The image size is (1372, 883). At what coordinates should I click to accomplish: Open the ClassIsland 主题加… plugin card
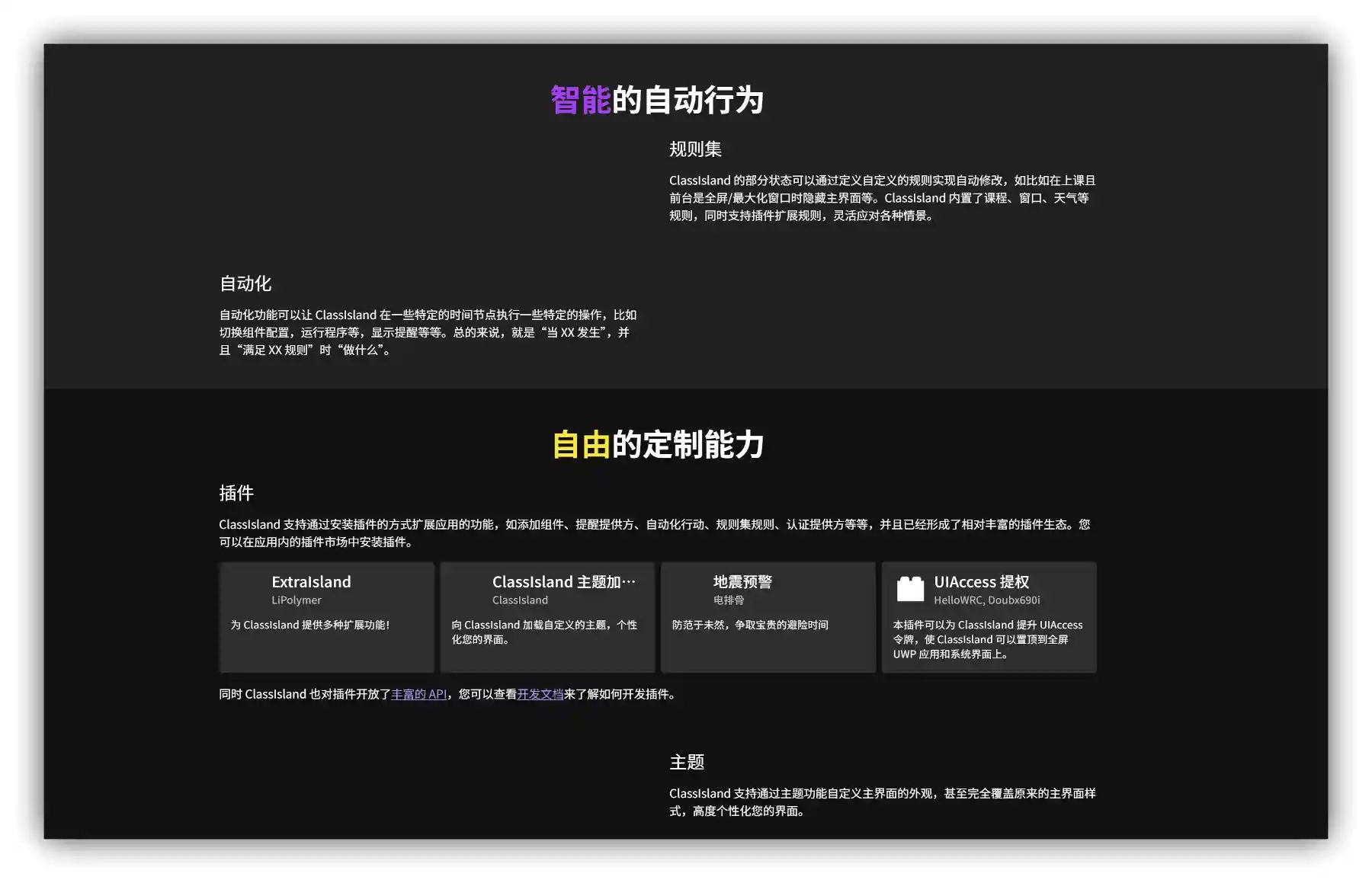[x=547, y=617]
